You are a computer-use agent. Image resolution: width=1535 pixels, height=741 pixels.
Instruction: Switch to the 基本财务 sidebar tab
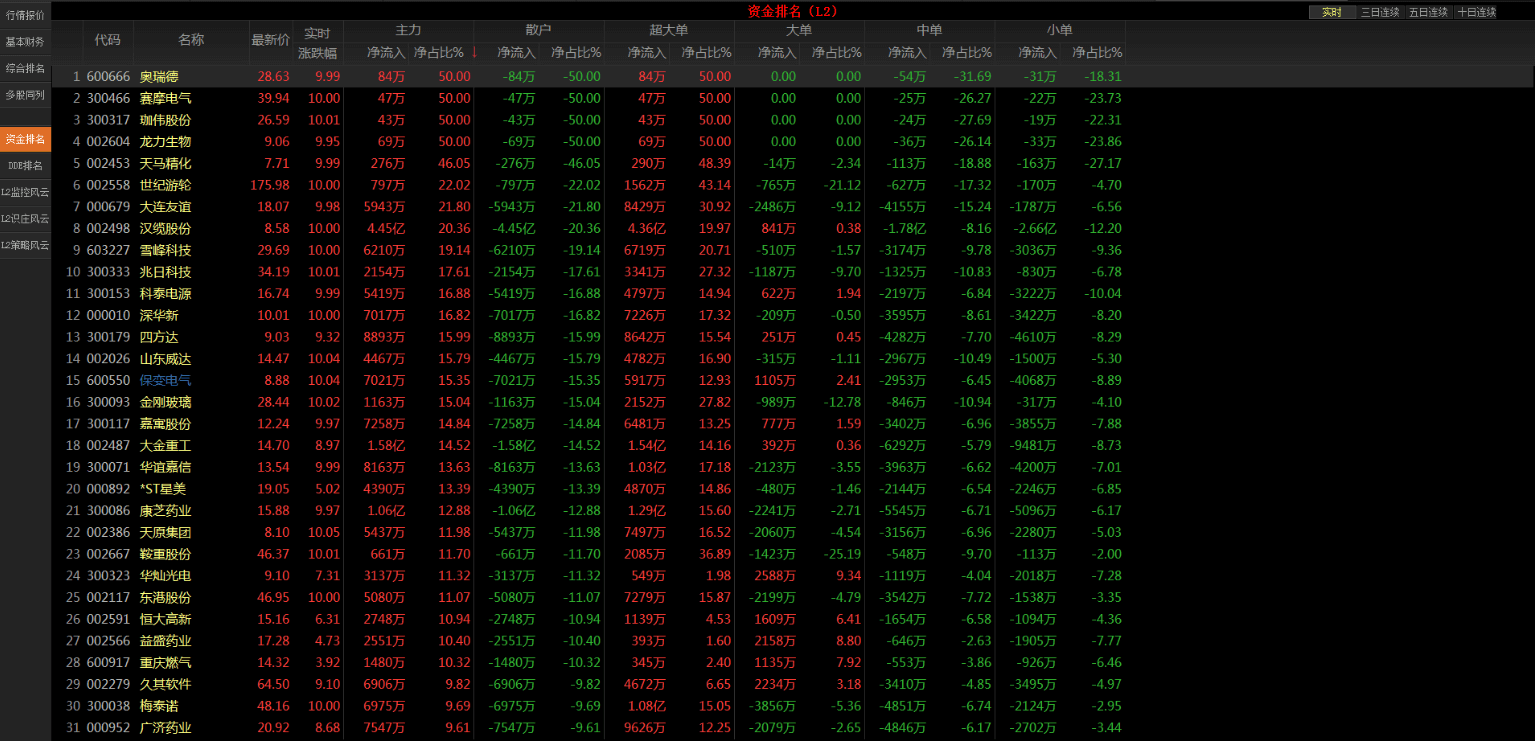pyautogui.click(x=25, y=42)
